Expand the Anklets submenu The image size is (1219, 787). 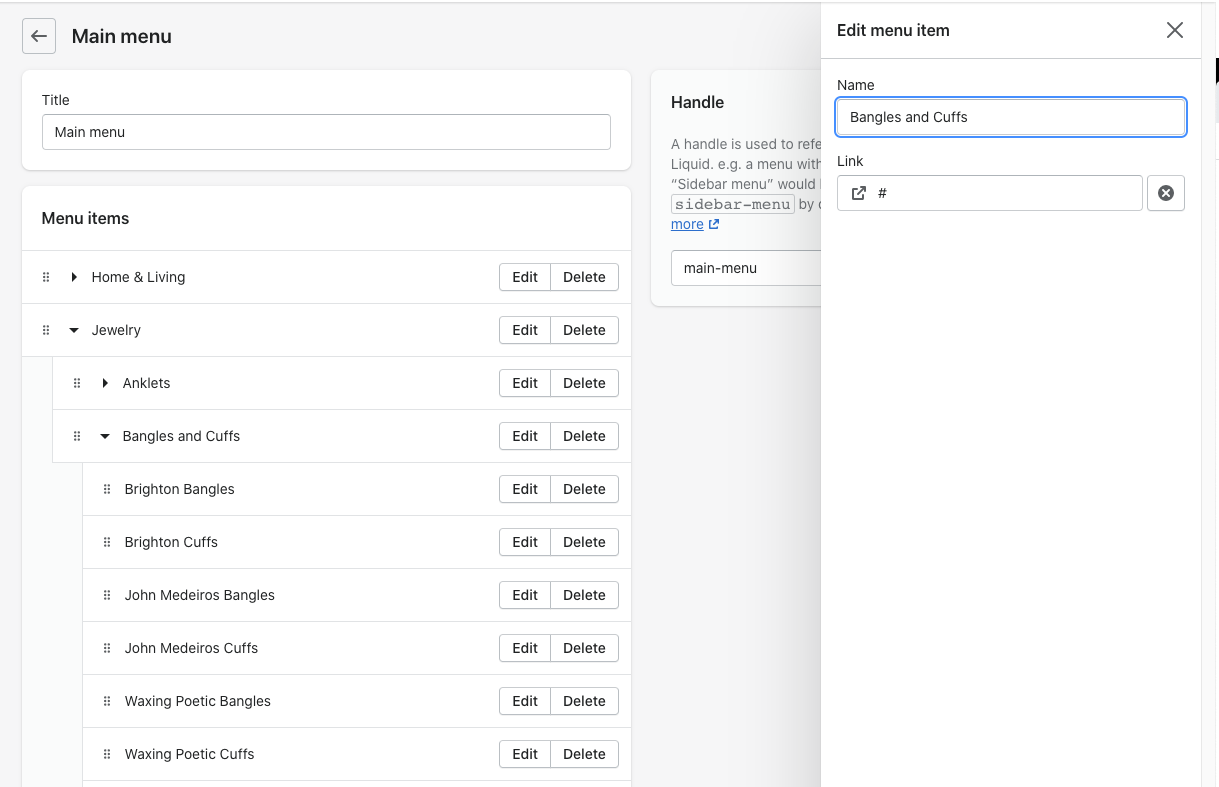105,383
